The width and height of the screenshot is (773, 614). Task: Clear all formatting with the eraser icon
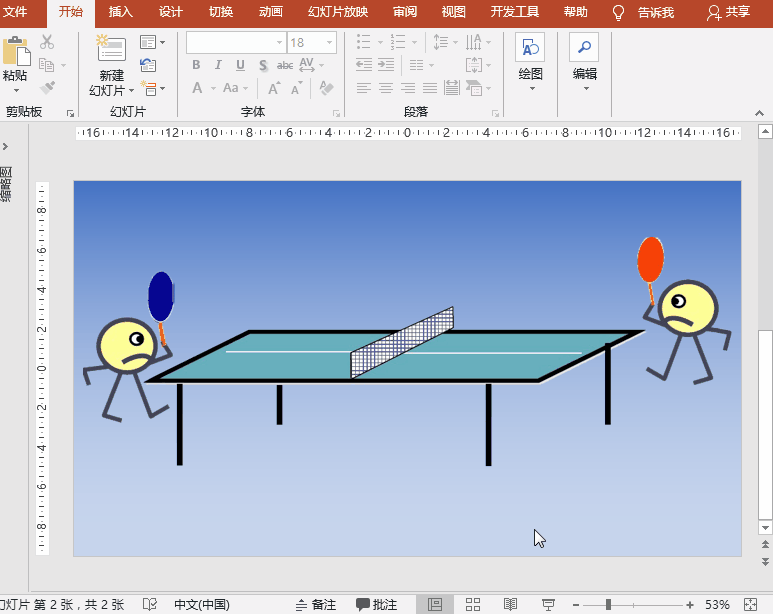pos(326,88)
